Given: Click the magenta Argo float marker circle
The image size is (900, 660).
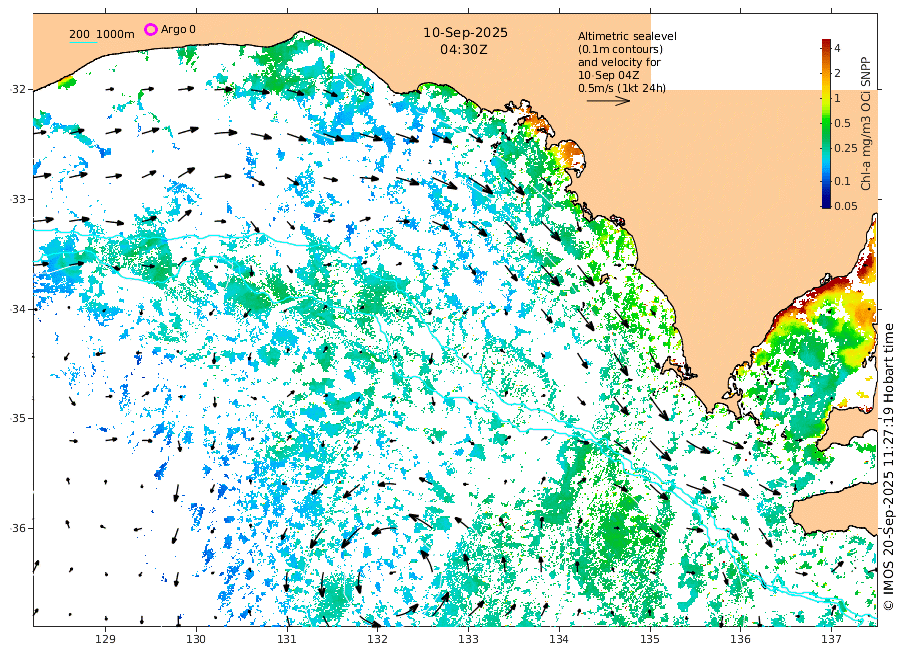Looking at the screenshot, I should (x=150, y=29).
